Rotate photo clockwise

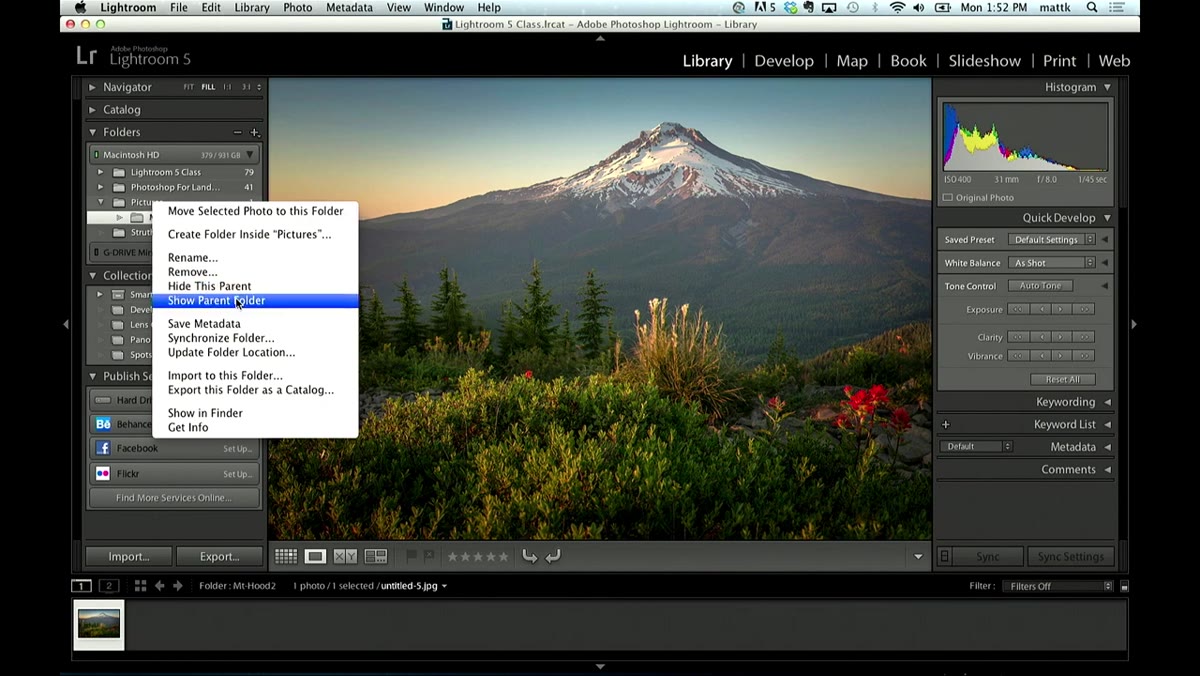pos(553,556)
